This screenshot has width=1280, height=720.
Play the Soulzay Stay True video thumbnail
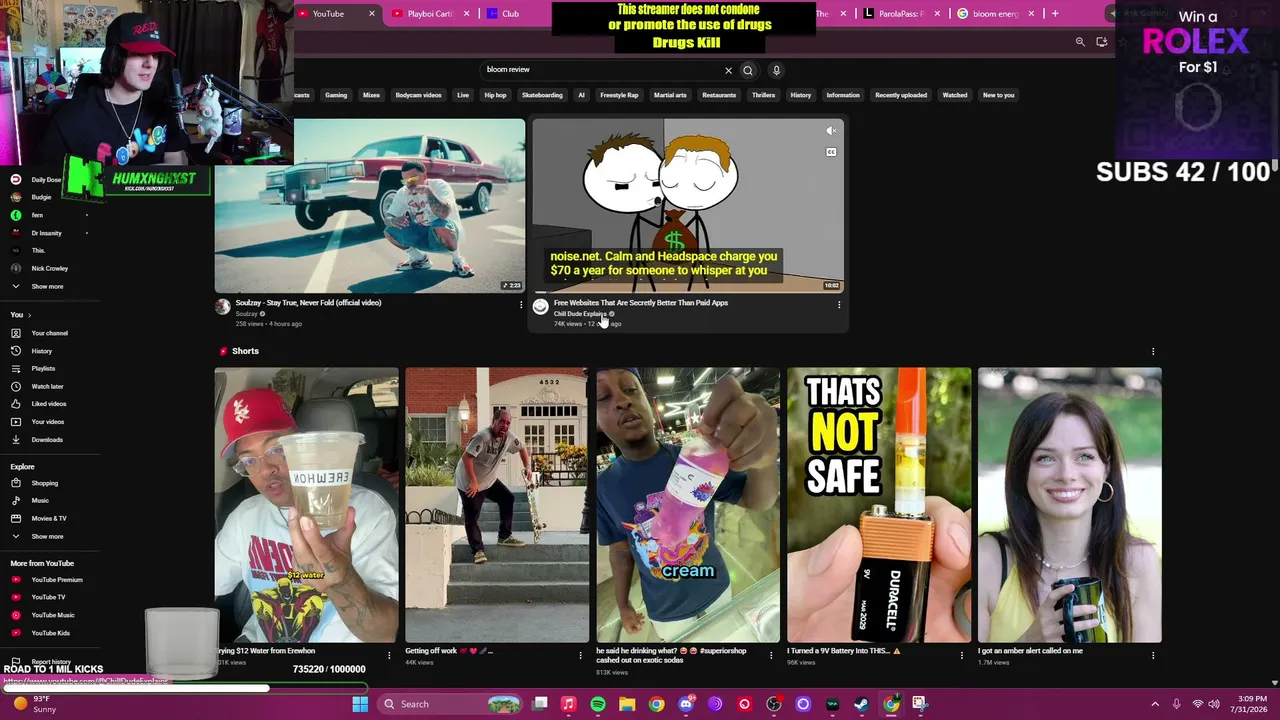(x=370, y=206)
